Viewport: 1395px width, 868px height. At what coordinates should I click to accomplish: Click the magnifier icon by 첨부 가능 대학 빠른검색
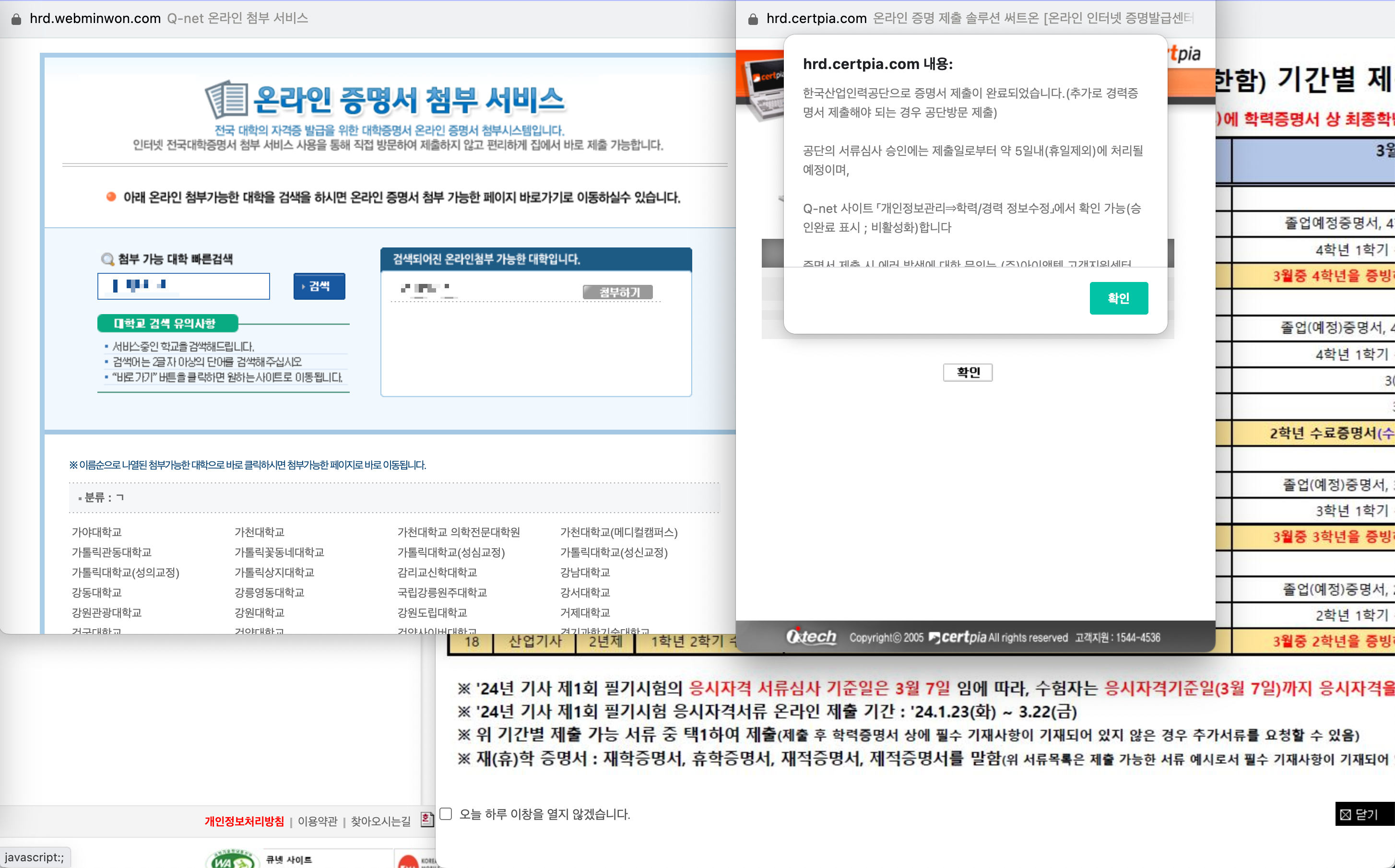(107, 259)
